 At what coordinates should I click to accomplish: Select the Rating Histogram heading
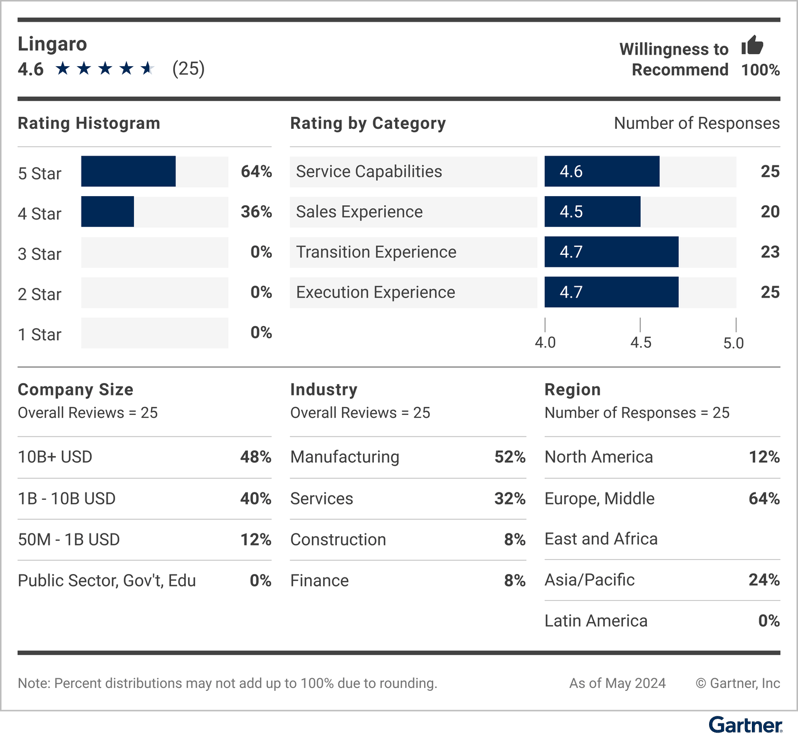(89, 123)
